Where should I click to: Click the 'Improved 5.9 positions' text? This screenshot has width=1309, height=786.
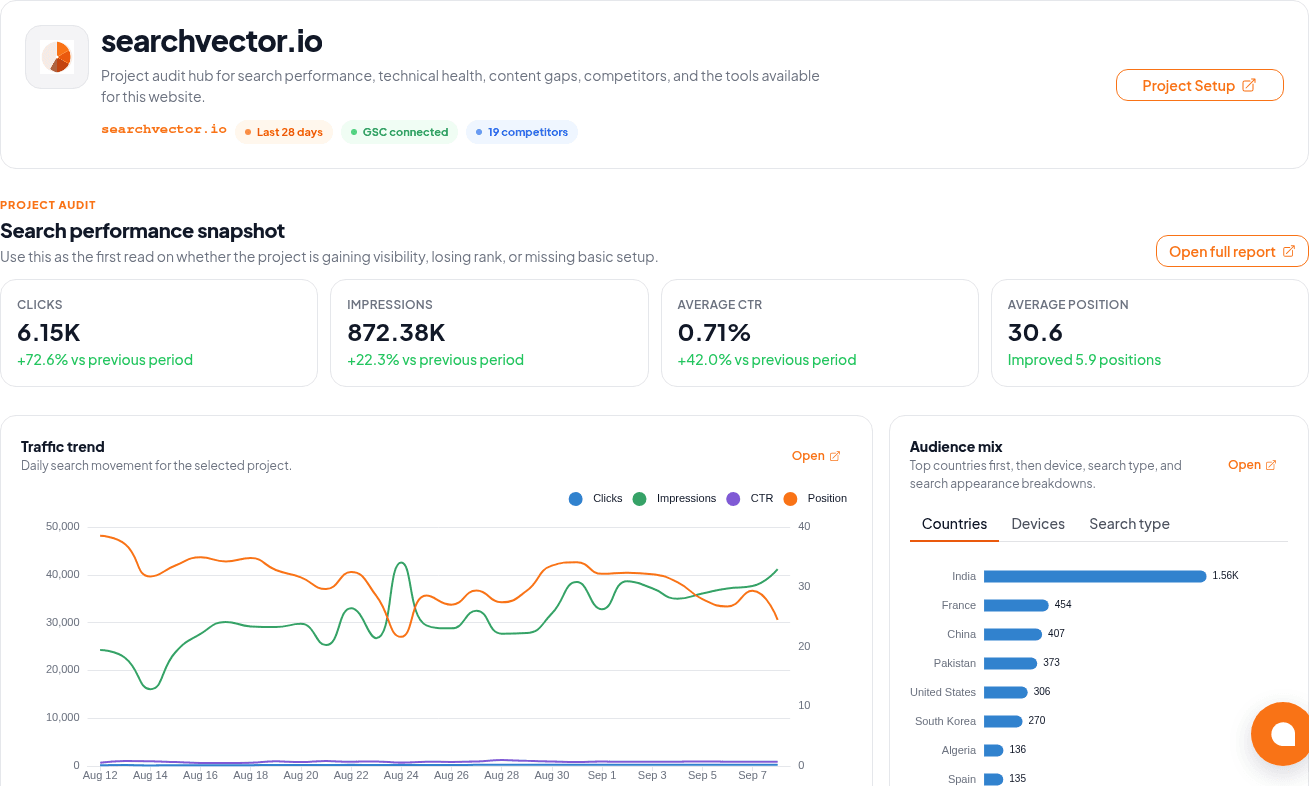click(1084, 360)
